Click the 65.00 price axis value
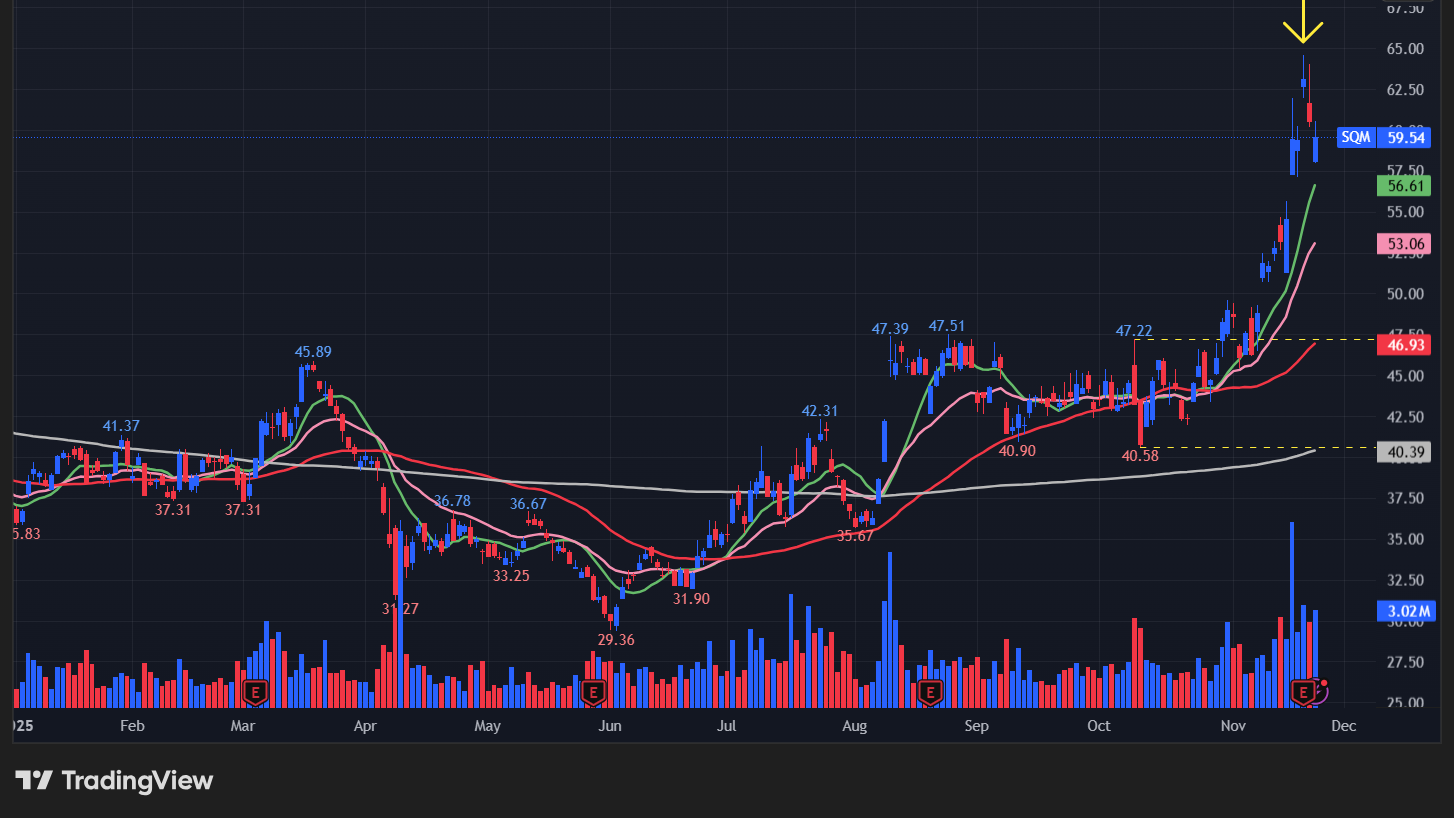The width and height of the screenshot is (1454, 818). pyautogui.click(x=1404, y=48)
